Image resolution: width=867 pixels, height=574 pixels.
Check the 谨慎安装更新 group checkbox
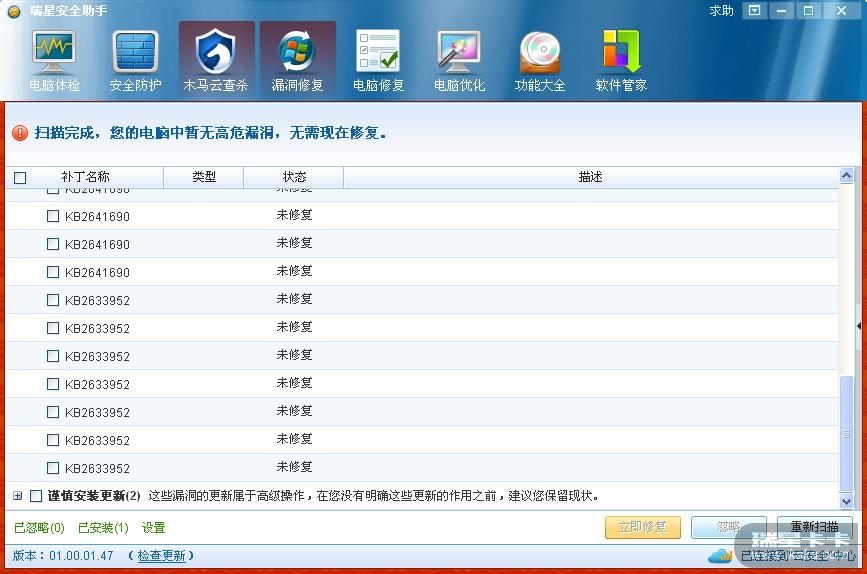click(x=37, y=496)
